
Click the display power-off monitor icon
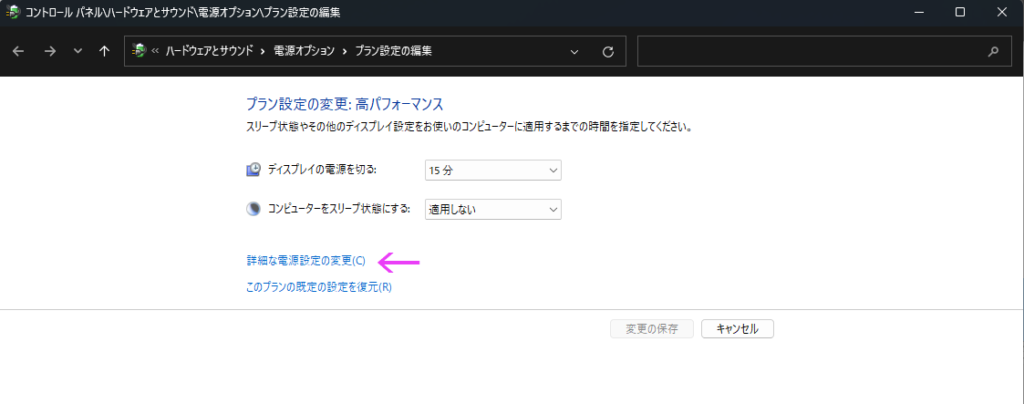[253, 170]
